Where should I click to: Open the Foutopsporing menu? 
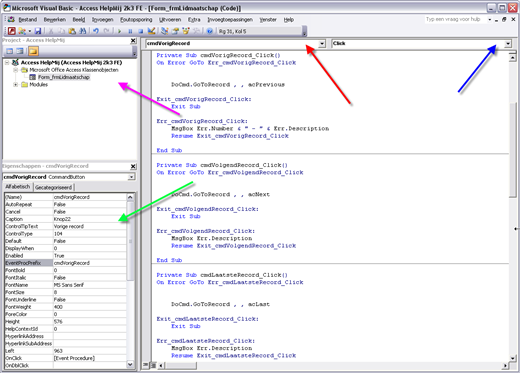(x=136, y=19)
